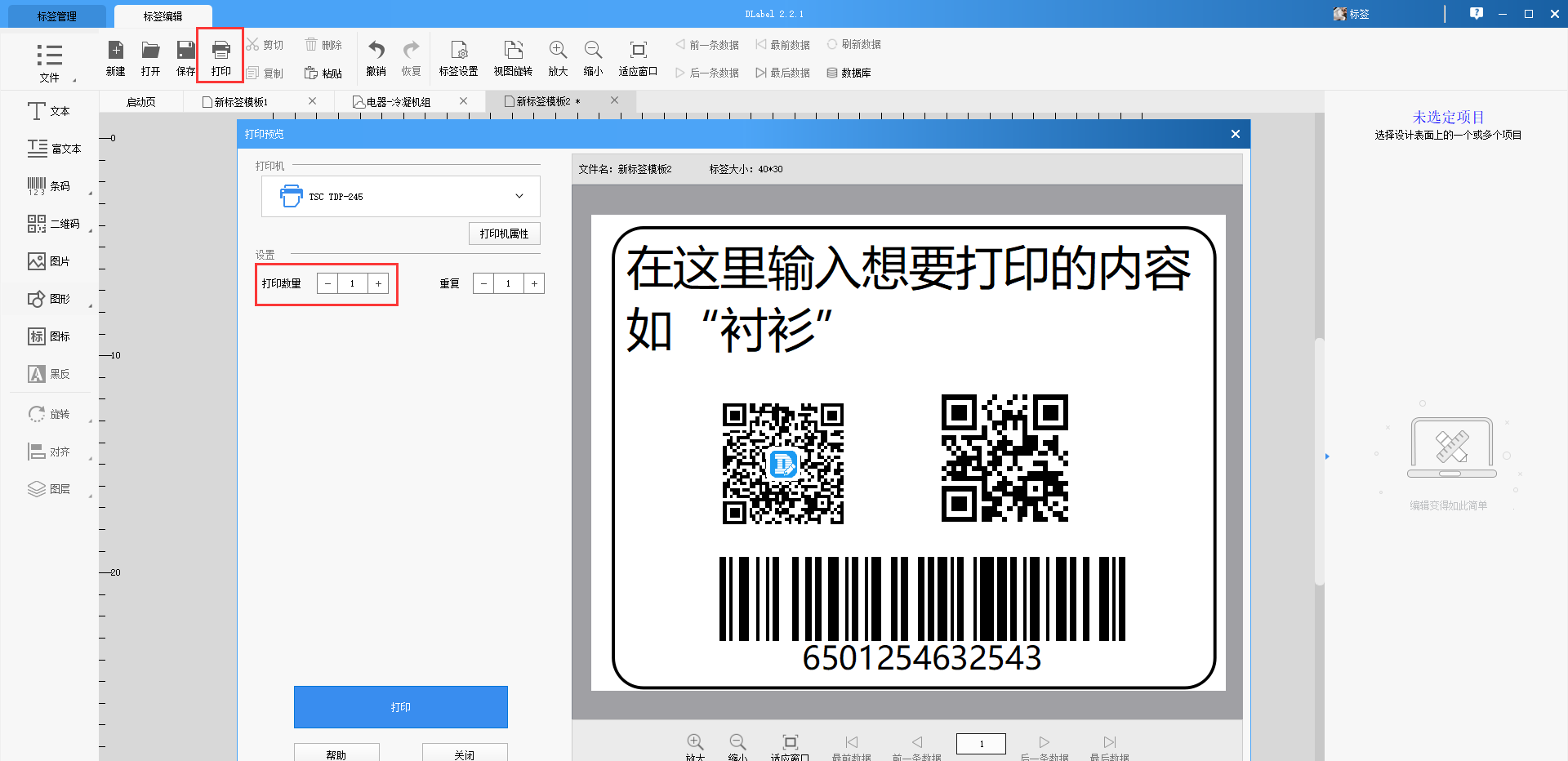Increase 打印数量 with plus button
The image size is (1568, 761).
click(x=378, y=283)
